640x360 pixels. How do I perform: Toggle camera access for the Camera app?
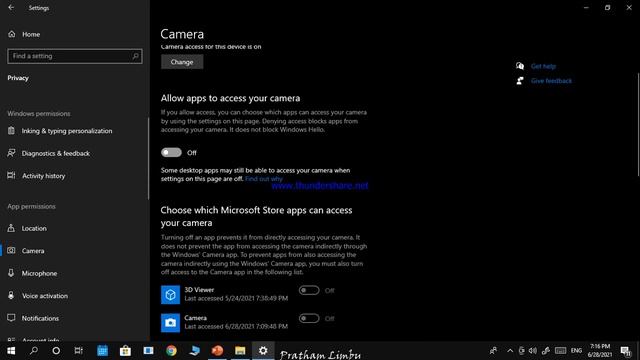coord(309,318)
